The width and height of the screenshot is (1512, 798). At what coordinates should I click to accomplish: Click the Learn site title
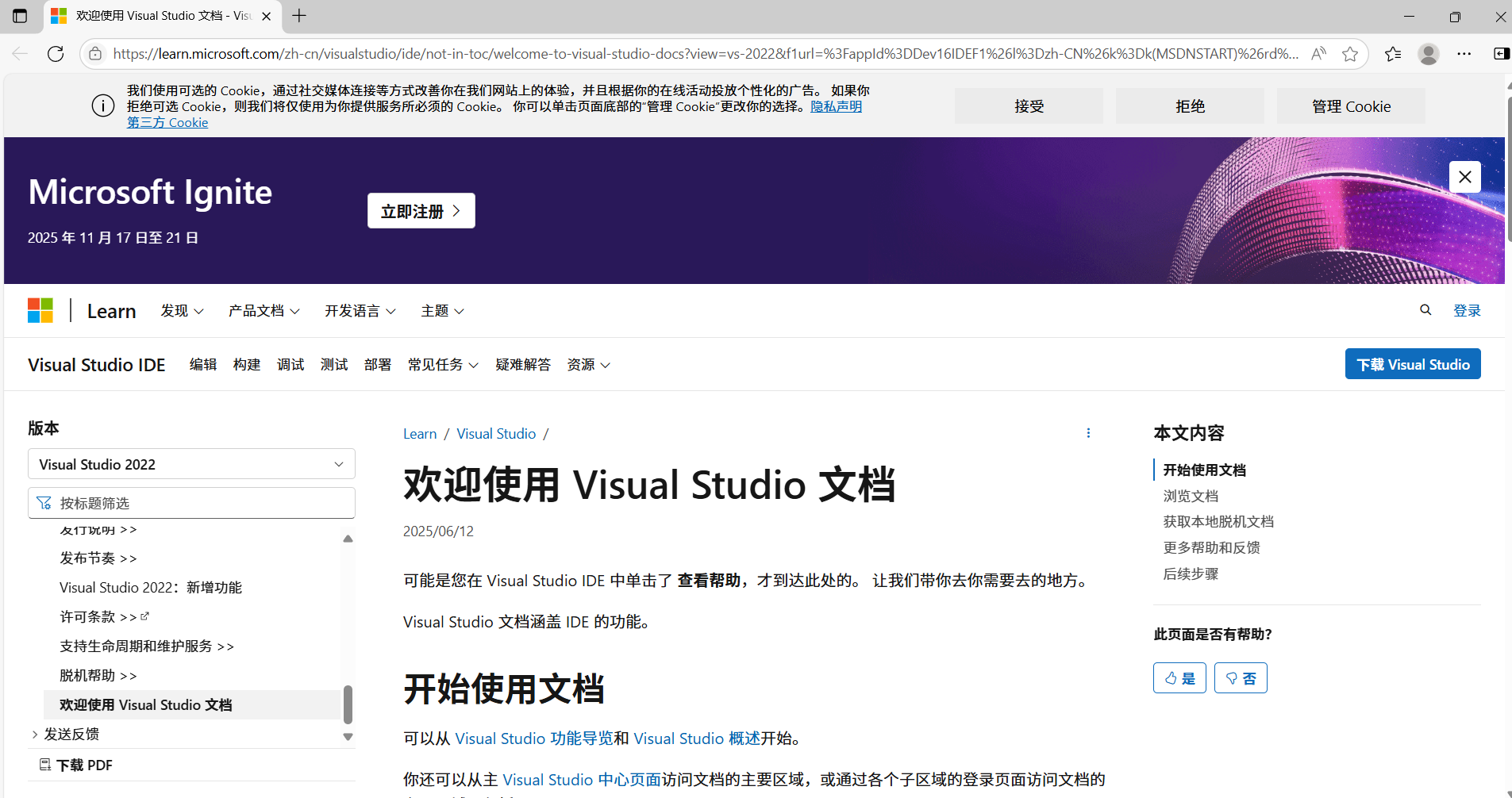(x=112, y=311)
